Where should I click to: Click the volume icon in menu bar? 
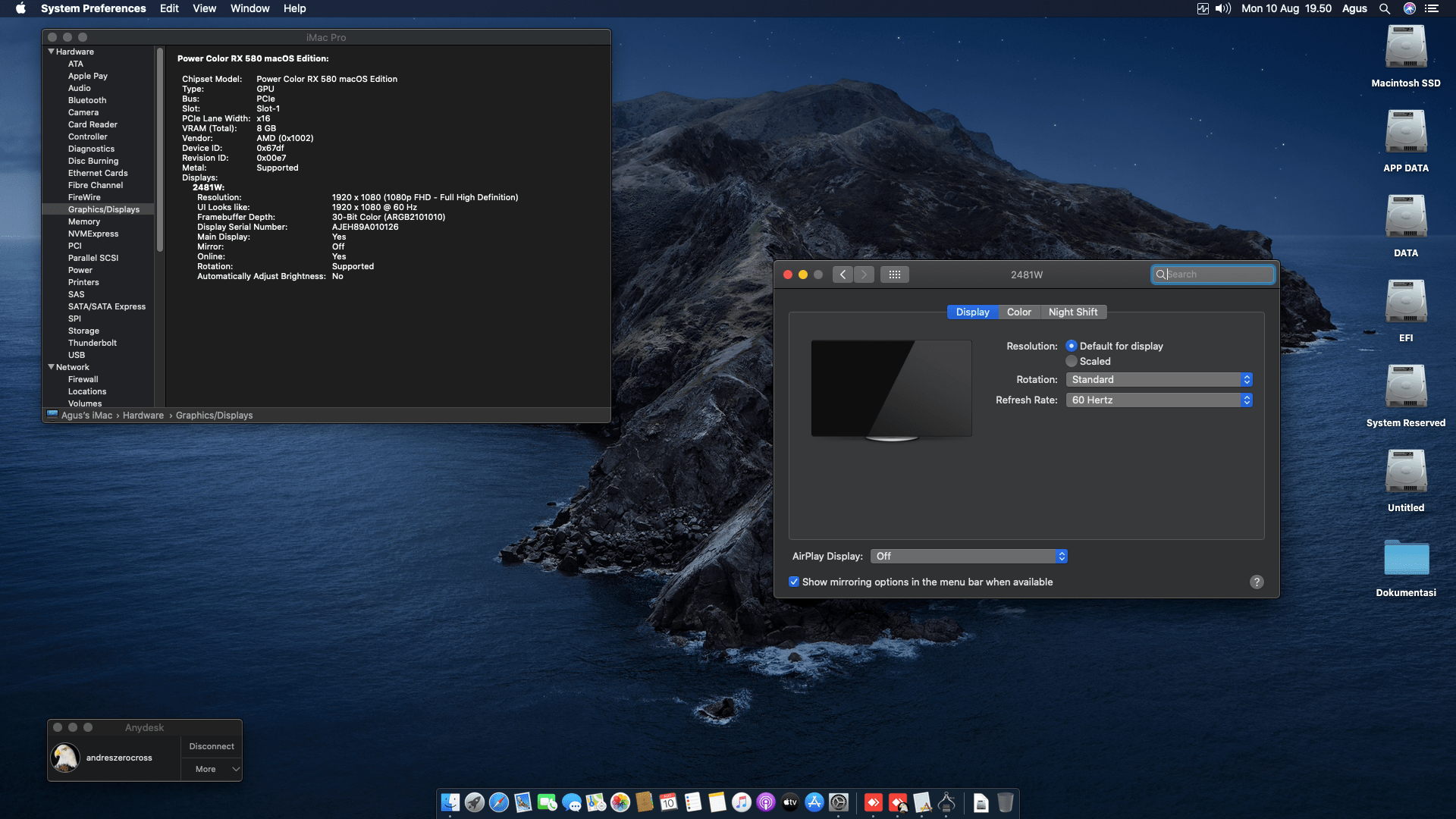(1223, 8)
